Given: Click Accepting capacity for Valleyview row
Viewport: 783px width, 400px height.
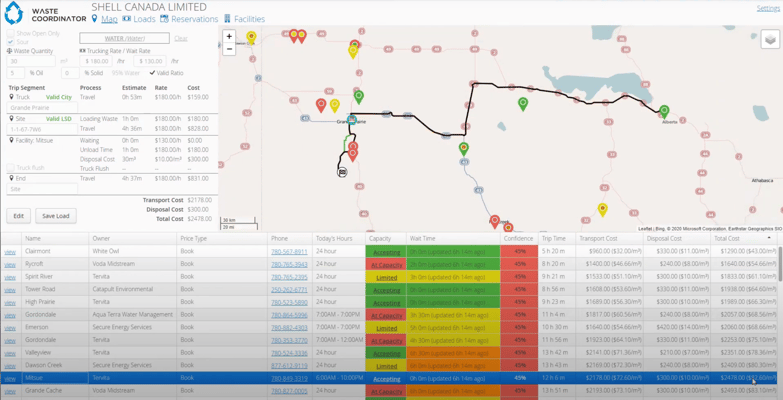Looking at the screenshot, I should click(x=387, y=353).
